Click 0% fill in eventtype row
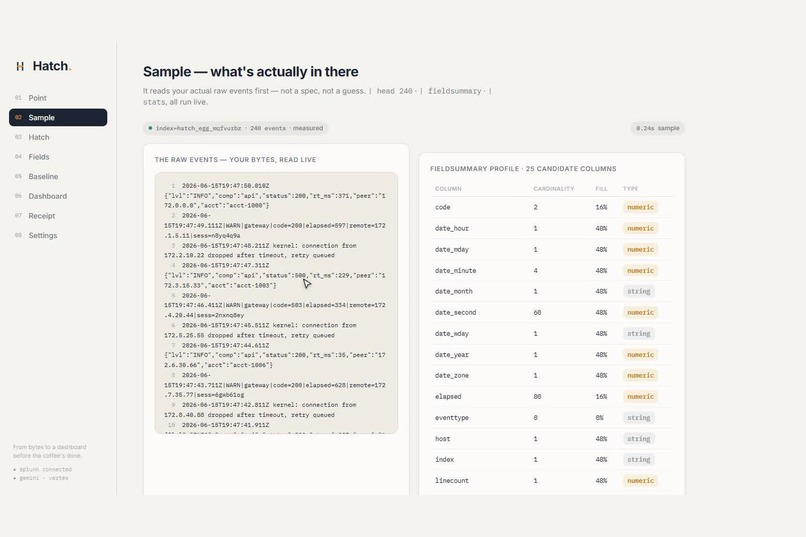The image size is (806, 537). pos(599,417)
